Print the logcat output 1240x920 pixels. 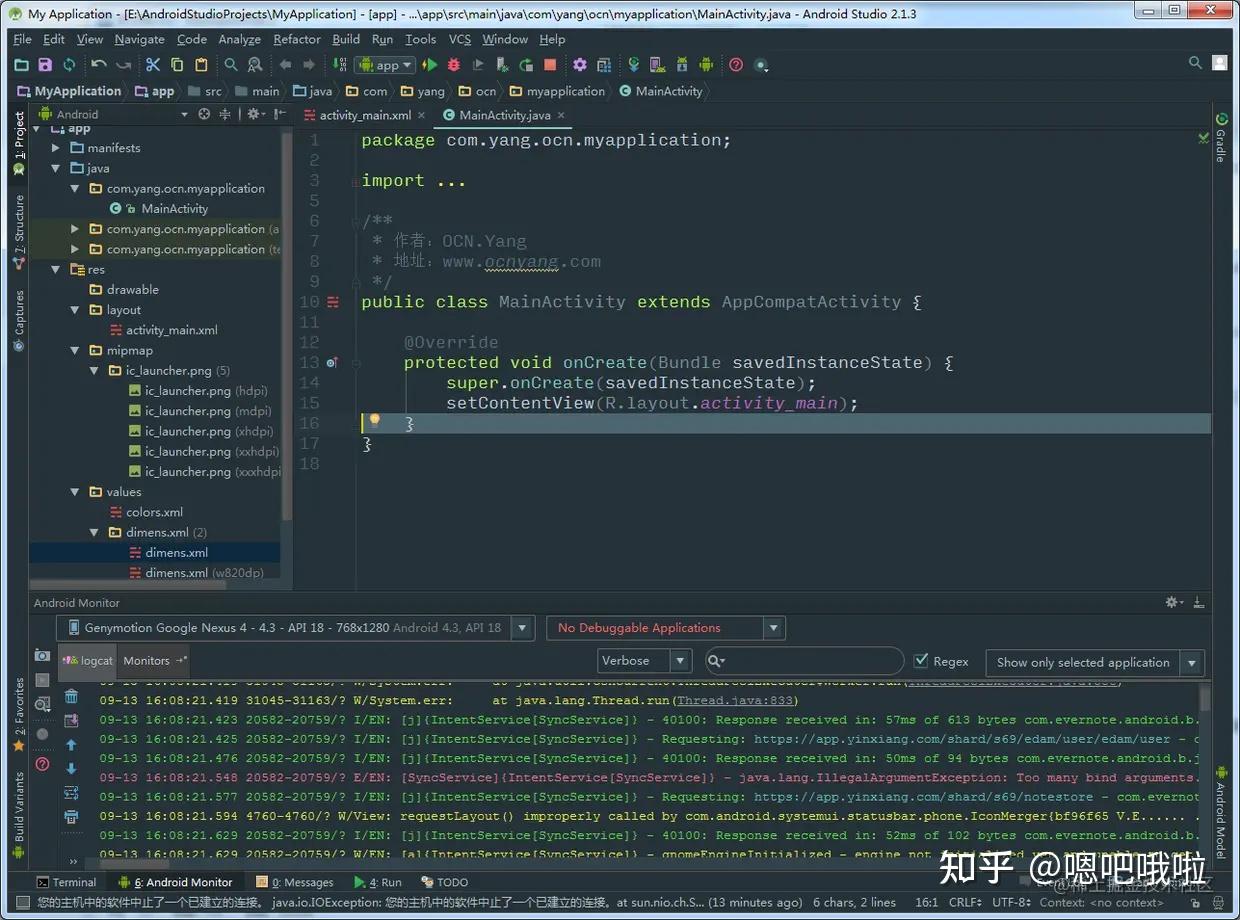pos(71,817)
